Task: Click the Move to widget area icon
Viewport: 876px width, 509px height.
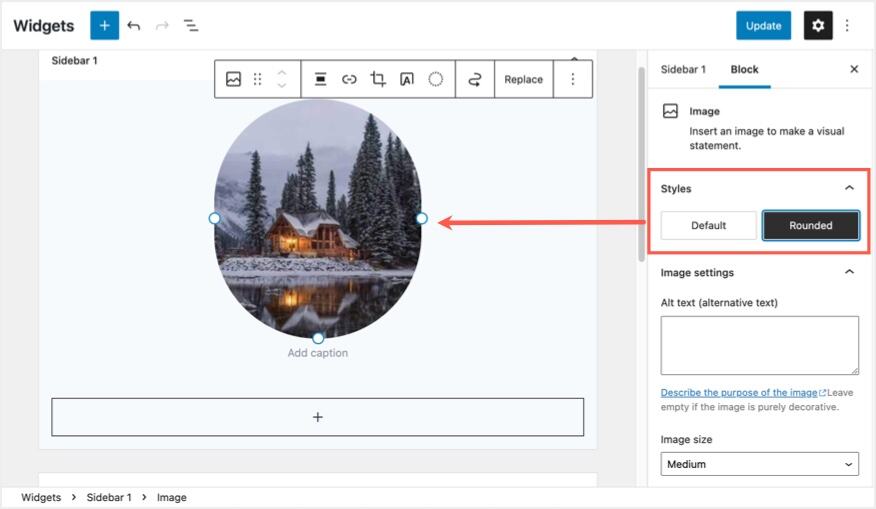Action: (475, 79)
